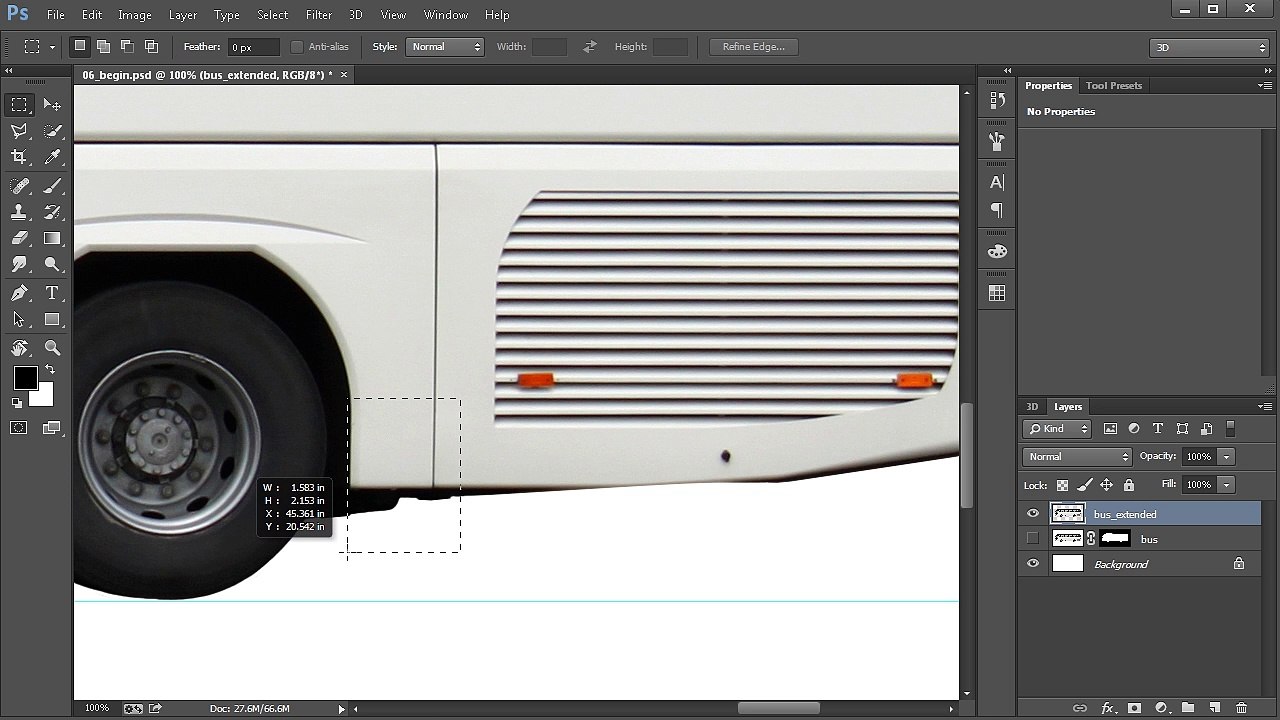Image resolution: width=1280 pixels, height=720 pixels.
Task: Select the History Brush tool
Action: click(x=52, y=212)
